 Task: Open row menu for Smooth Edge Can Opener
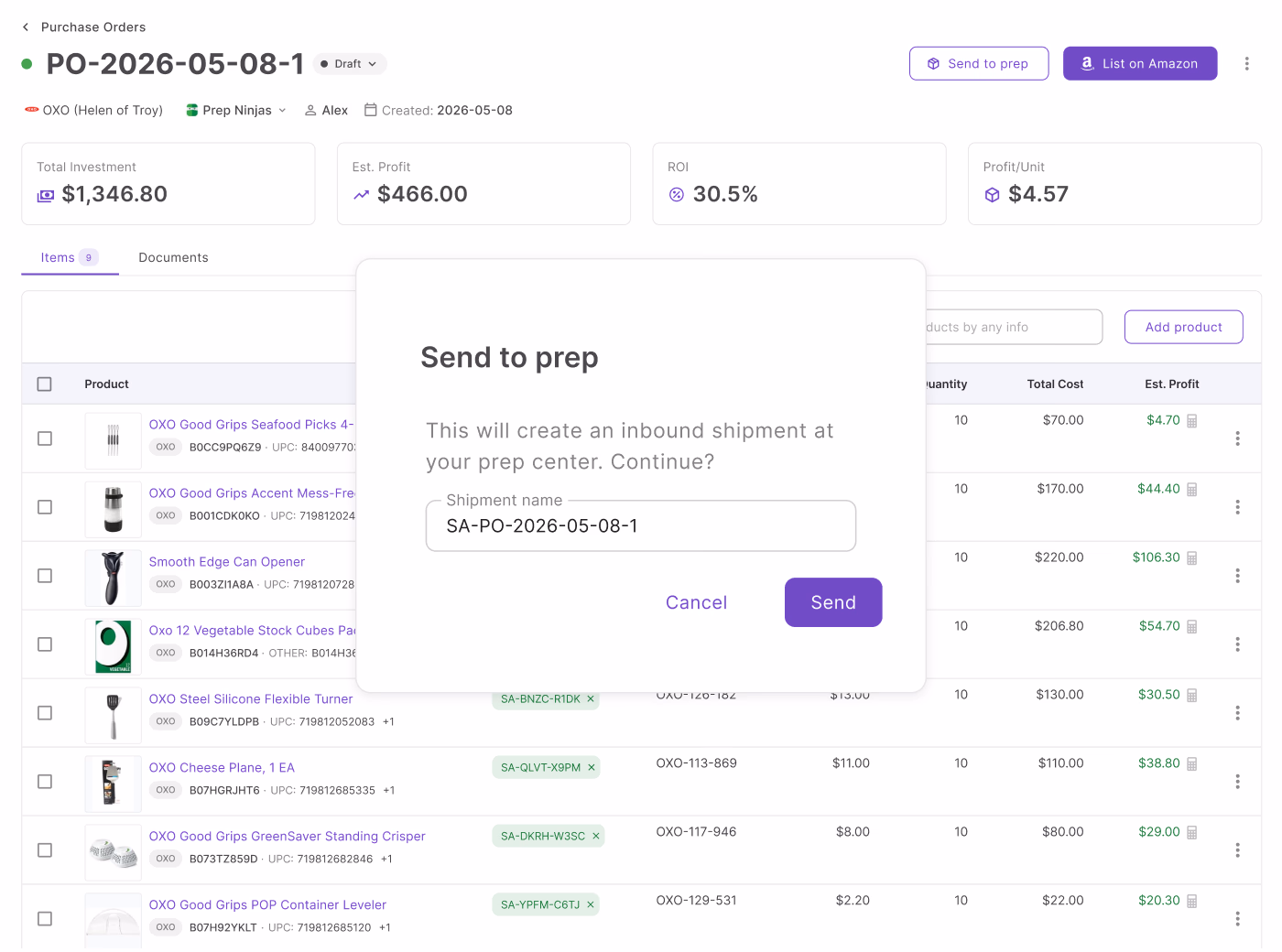point(1237,576)
